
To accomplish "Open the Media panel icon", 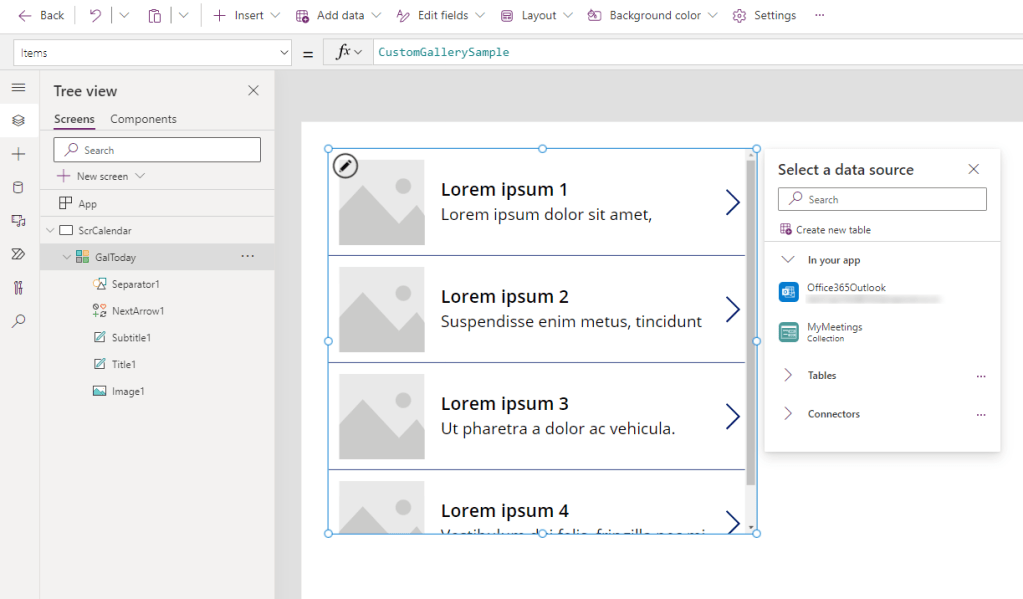I will 17,221.
